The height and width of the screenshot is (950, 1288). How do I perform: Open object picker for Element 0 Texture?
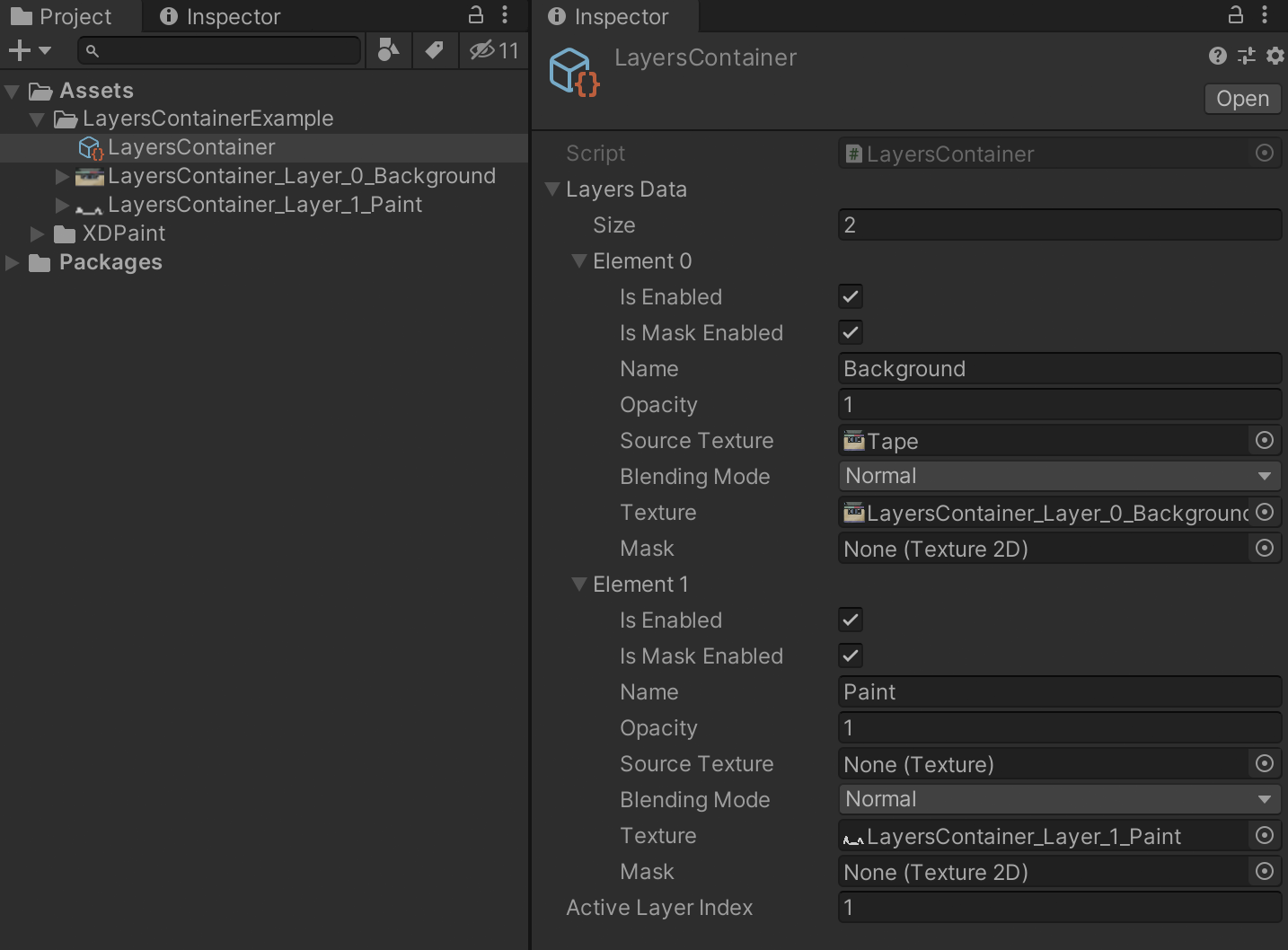(1265, 512)
